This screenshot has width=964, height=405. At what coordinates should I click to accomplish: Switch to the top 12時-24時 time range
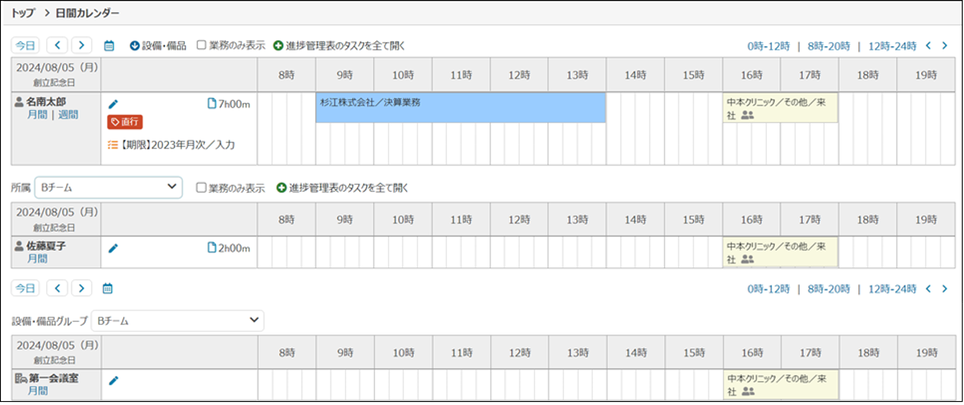(892, 46)
